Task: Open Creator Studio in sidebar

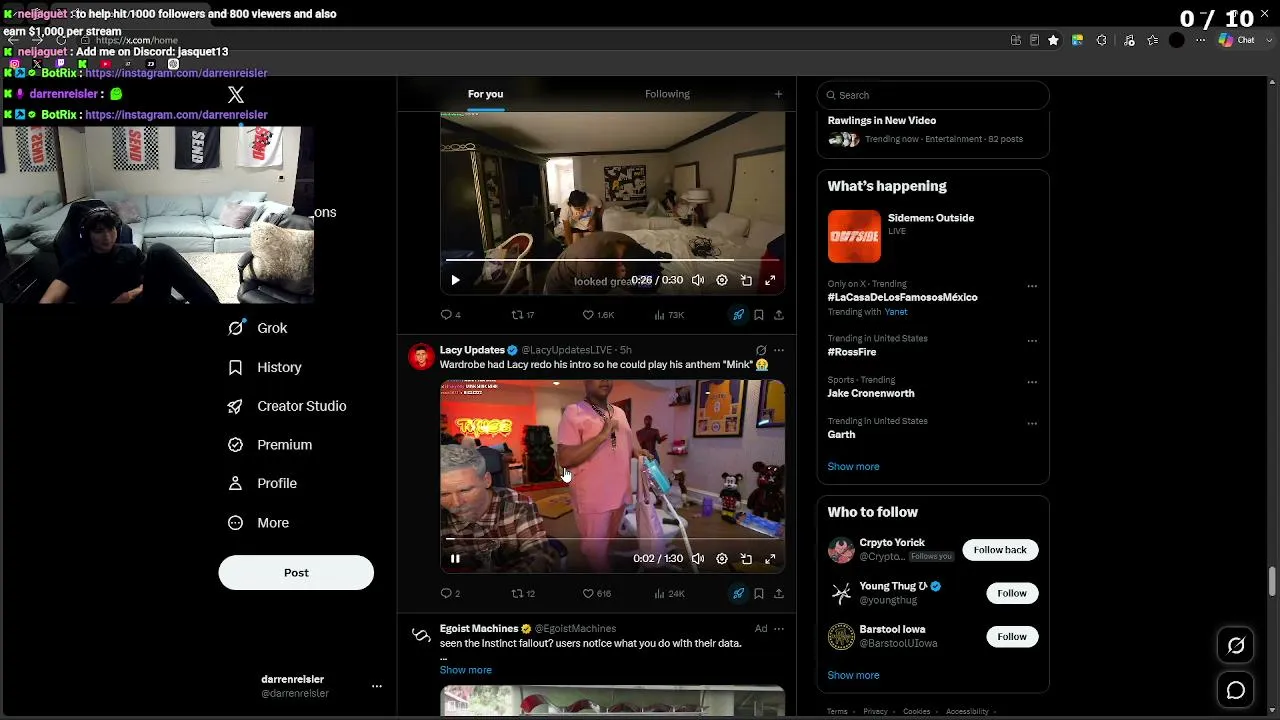Action: pyautogui.click(x=287, y=406)
